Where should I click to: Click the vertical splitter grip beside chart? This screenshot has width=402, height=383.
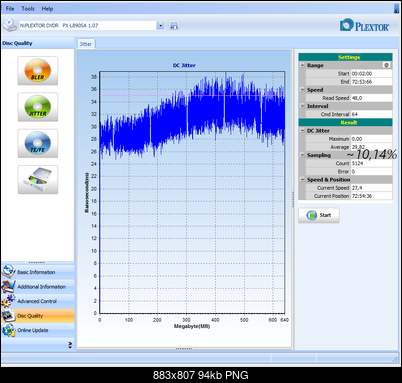293,199
